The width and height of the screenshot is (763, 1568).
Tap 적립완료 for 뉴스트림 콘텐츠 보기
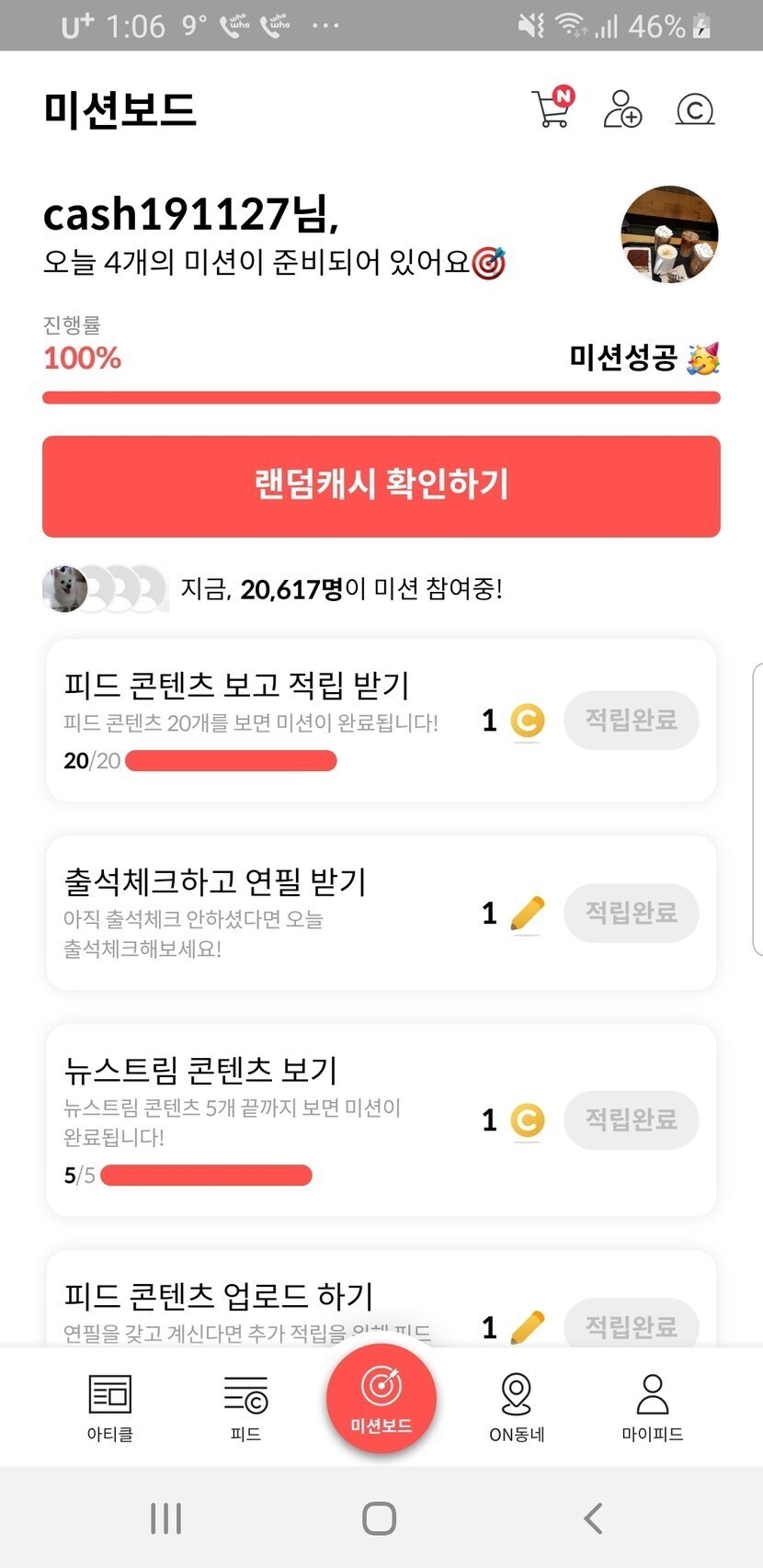tap(631, 1119)
